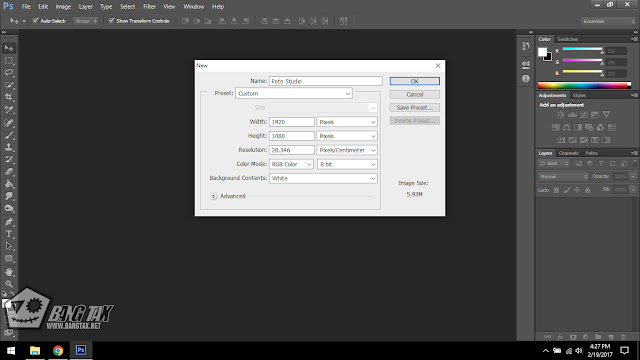Select the Rectangular Marquee tool
The height and width of the screenshot is (360, 640).
pos(9,61)
